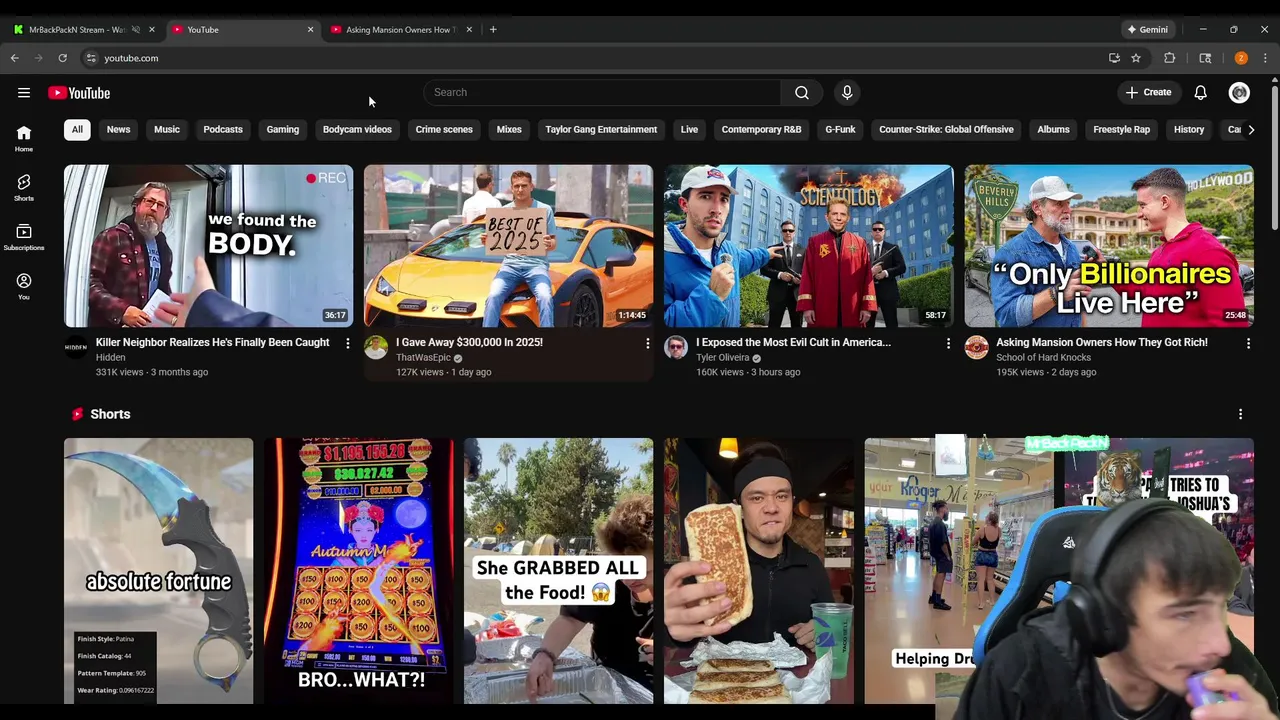Open ThatWasEpic channel avatar
The image size is (1280, 720).
point(376,347)
